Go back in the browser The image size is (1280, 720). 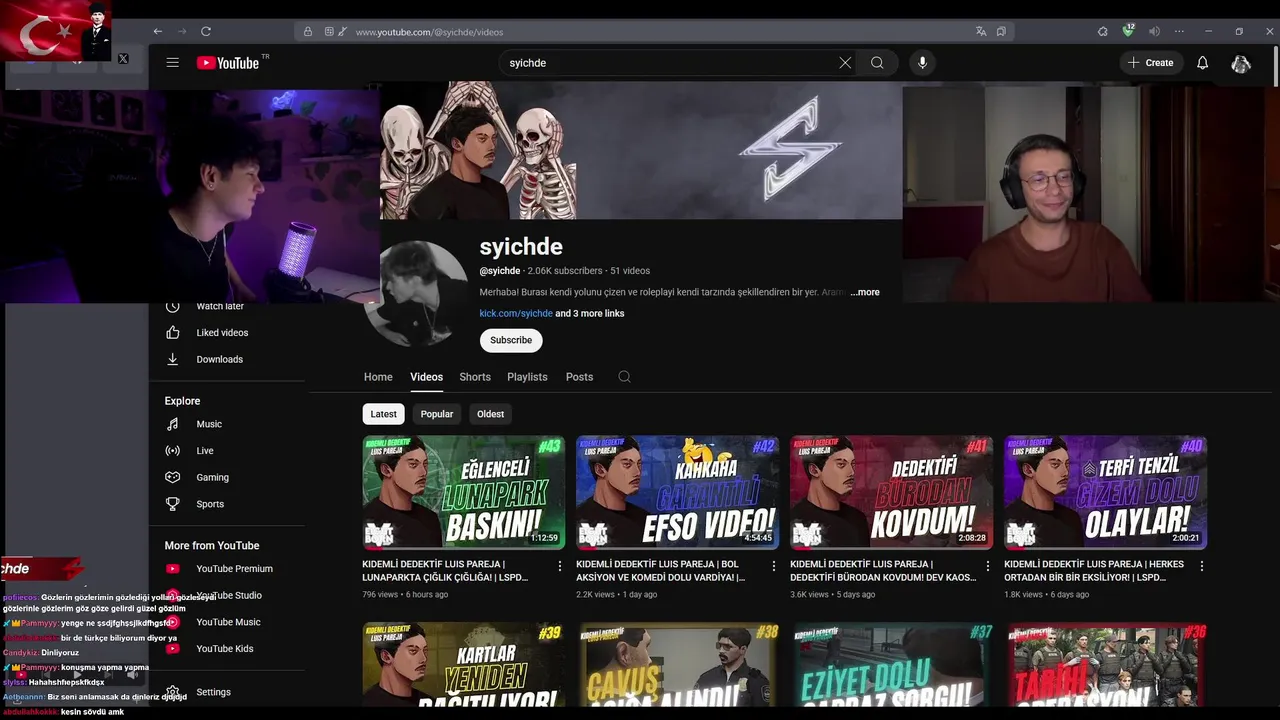[157, 31]
